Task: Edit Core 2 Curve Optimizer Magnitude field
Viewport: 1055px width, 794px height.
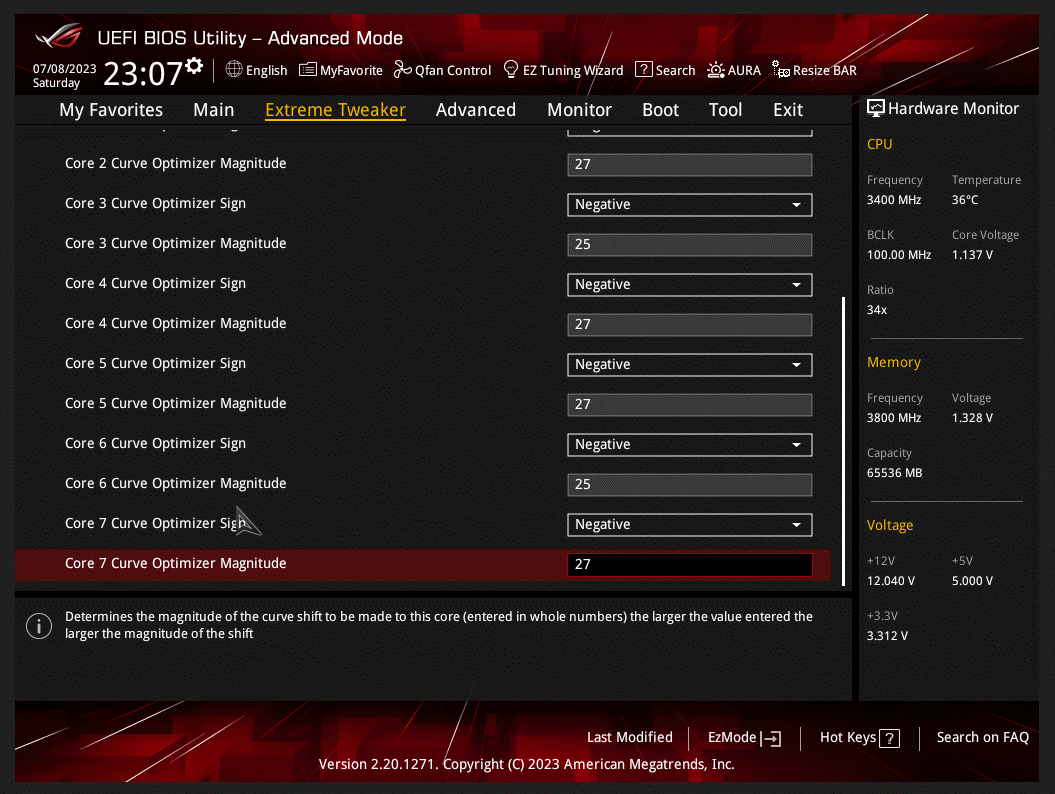Action: click(x=690, y=165)
